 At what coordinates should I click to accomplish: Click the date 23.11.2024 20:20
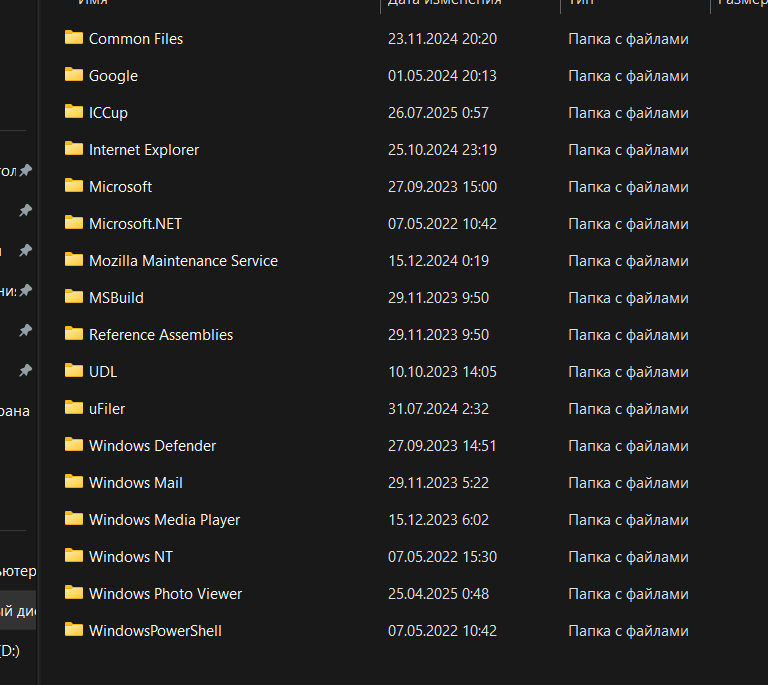[442, 39]
